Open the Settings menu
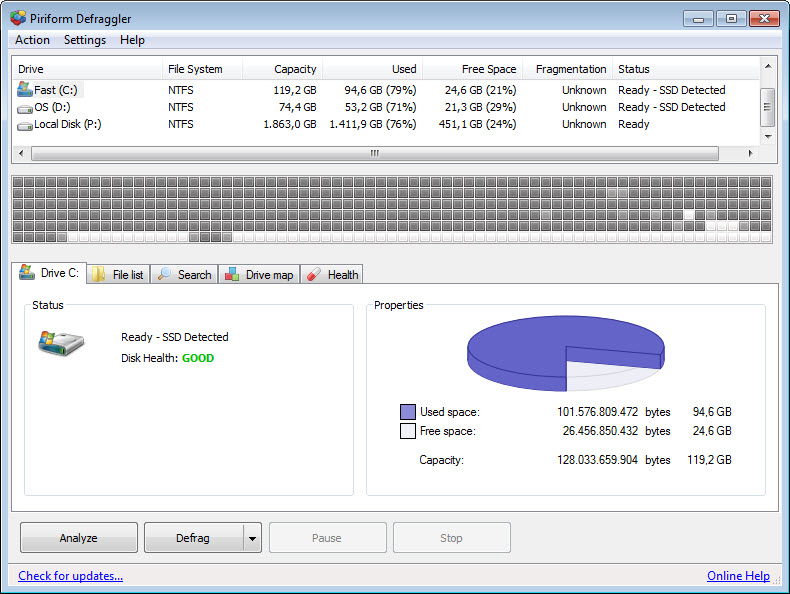The width and height of the screenshot is (790, 594). pyautogui.click(x=85, y=40)
